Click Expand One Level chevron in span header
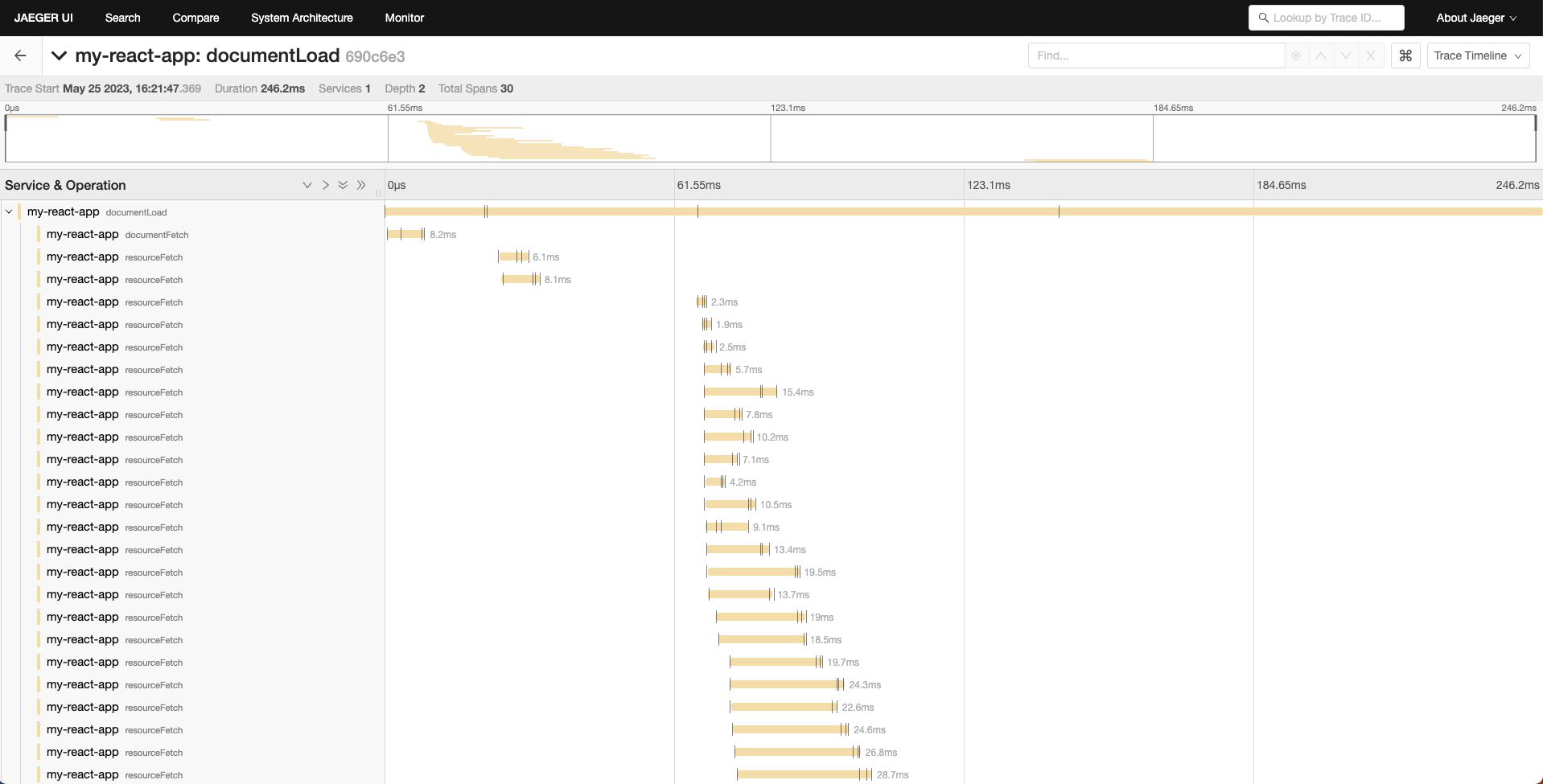Image resolution: width=1543 pixels, height=784 pixels. [325, 185]
